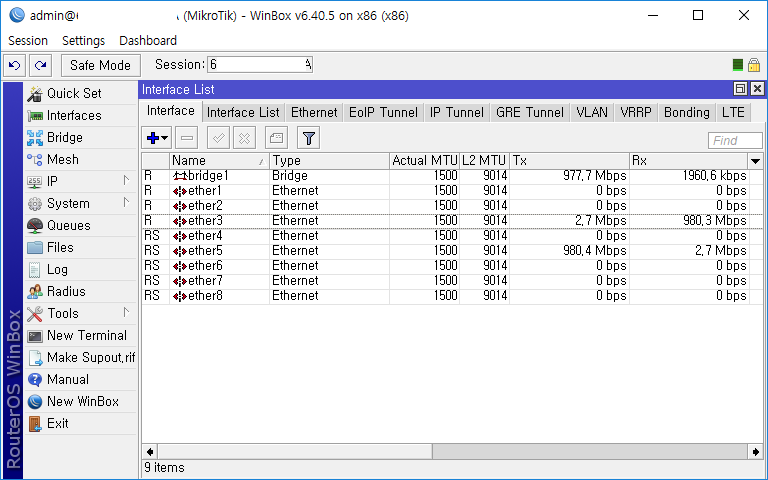
Task: Click the undo arrow icon
Action: tap(15, 65)
